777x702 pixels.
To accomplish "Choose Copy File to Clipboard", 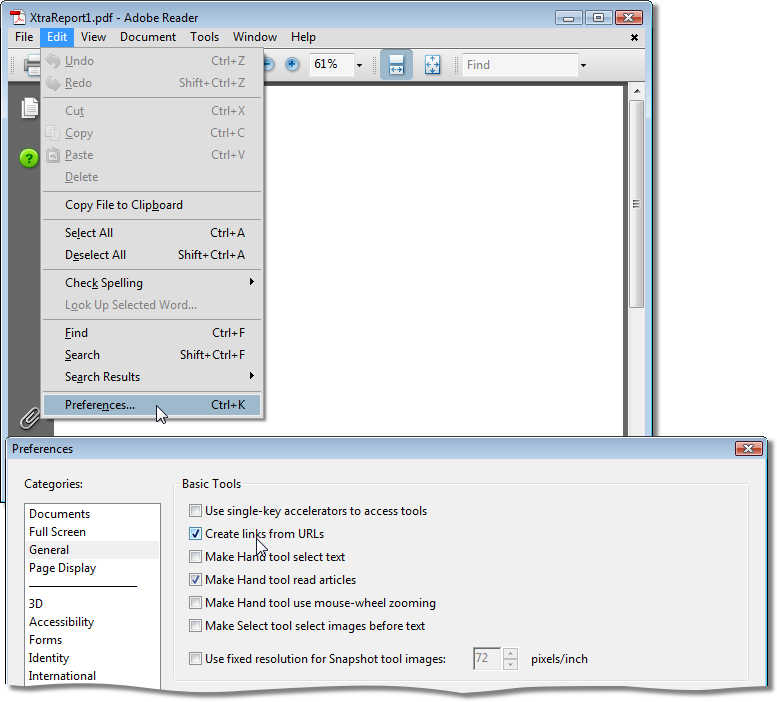I will (152, 205).
